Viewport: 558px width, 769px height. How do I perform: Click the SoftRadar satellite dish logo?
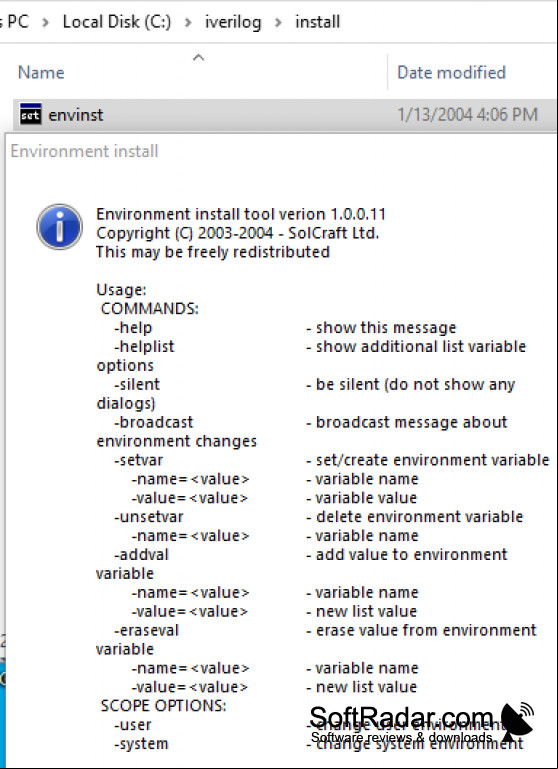click(517, 722)
